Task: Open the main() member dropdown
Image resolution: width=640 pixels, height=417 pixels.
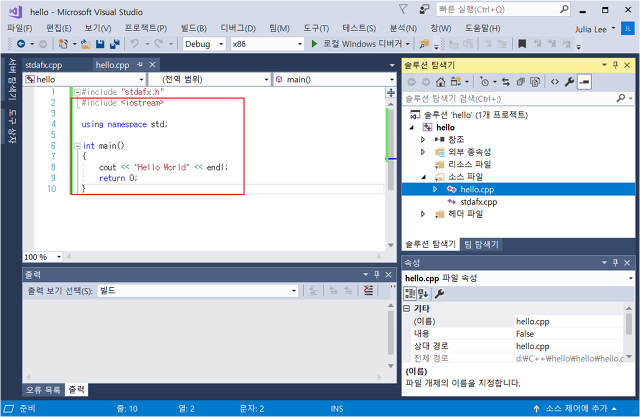Action: pos(391,80)
